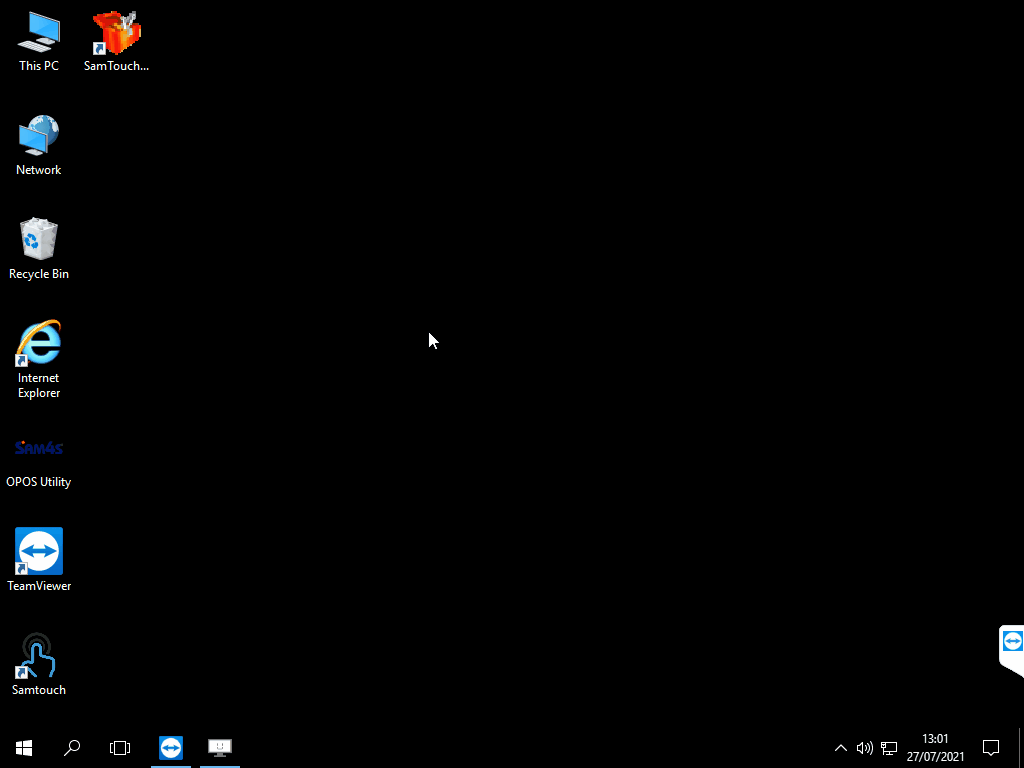Switch to TeamViewer in the taskbar
This screenshot has width=1024, height=768.
[171, 747]
